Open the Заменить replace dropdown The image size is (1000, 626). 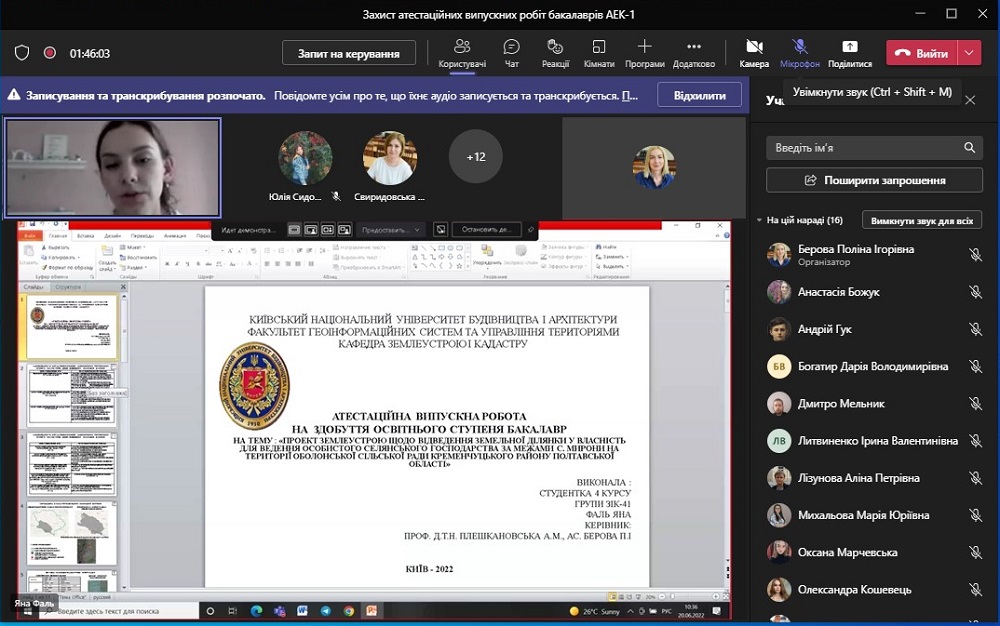coord(612,256)
